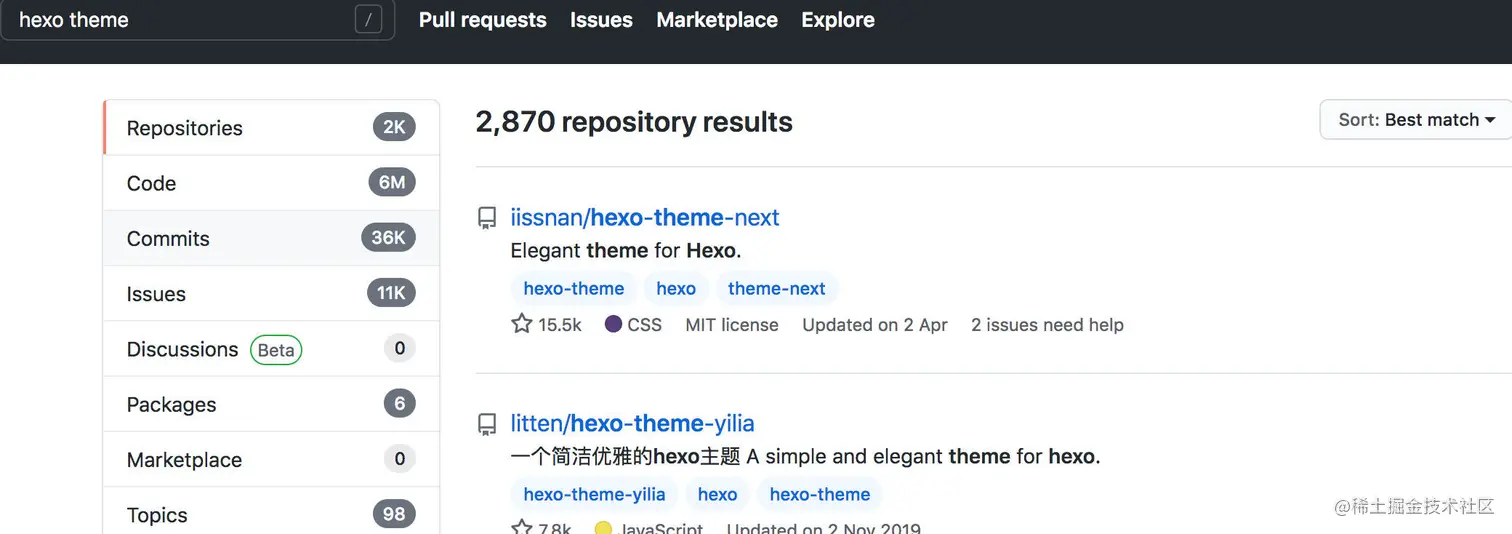
Task: Open the 15.5k stargazers link
Action: point(547,324)
